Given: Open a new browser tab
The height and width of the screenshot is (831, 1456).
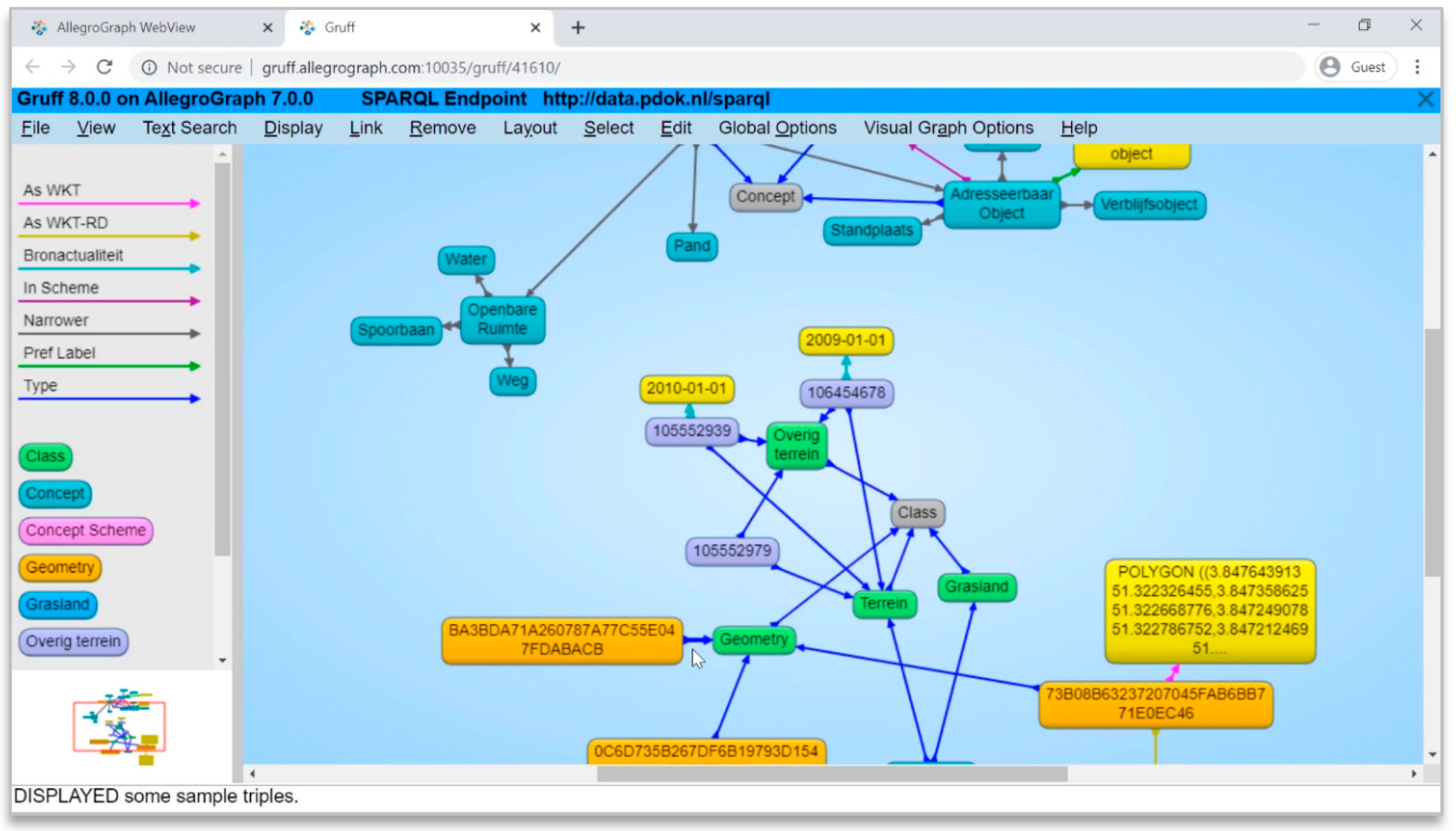Looking at the screenshot, I should click(x=578, y=28).
